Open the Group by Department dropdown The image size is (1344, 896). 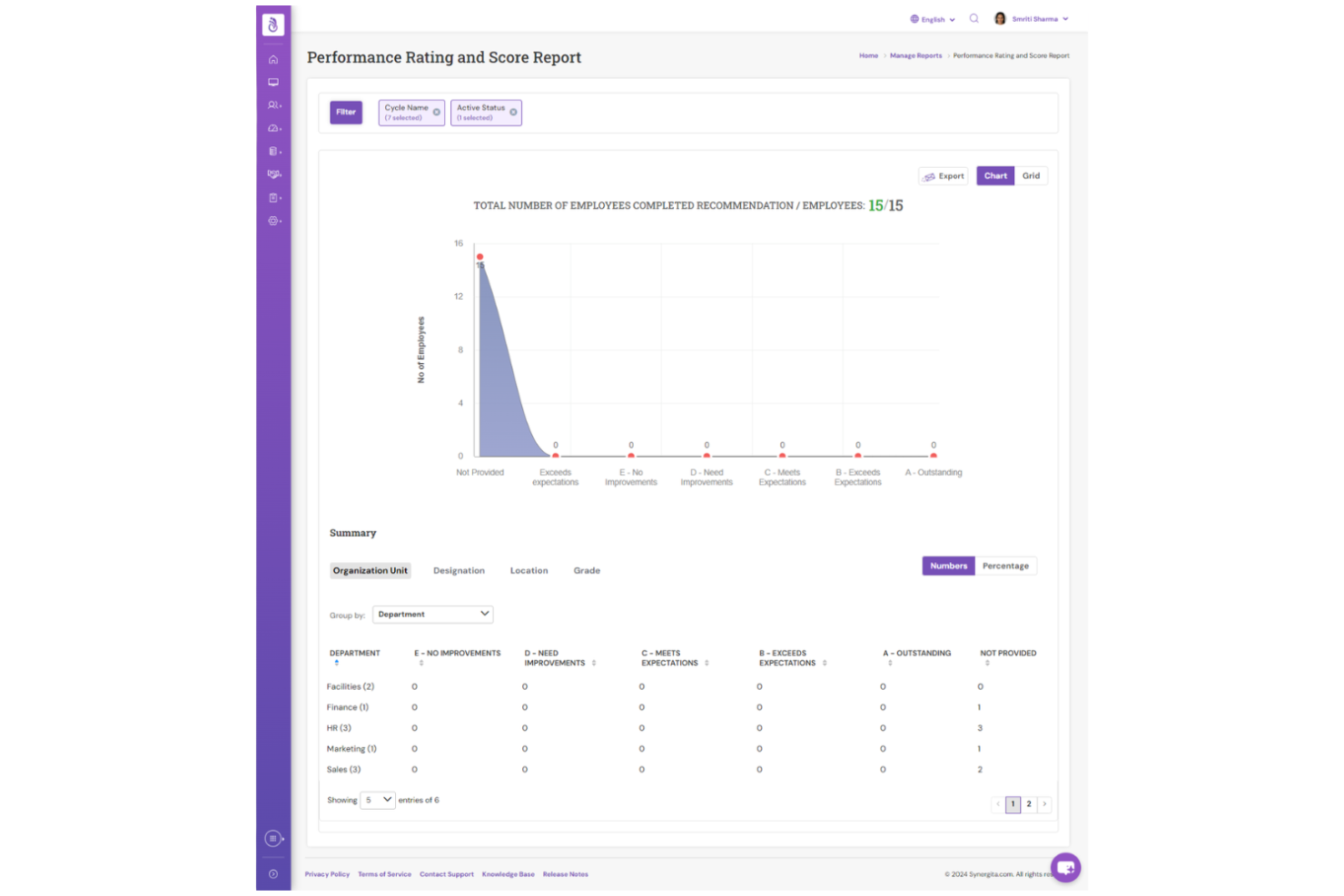pyautogui.click(x=432, y=614)
